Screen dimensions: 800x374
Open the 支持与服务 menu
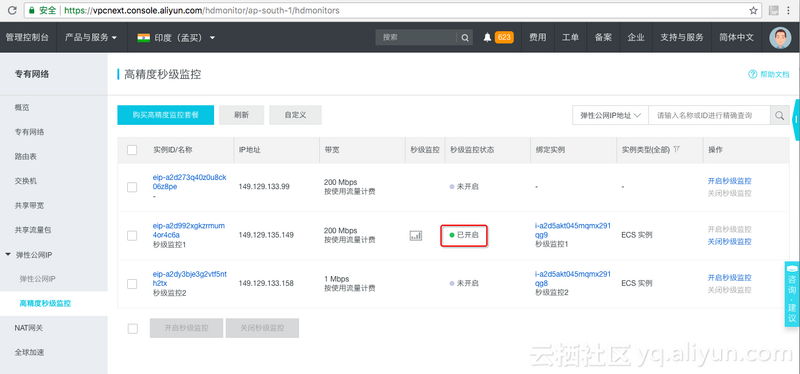[682, 37]
